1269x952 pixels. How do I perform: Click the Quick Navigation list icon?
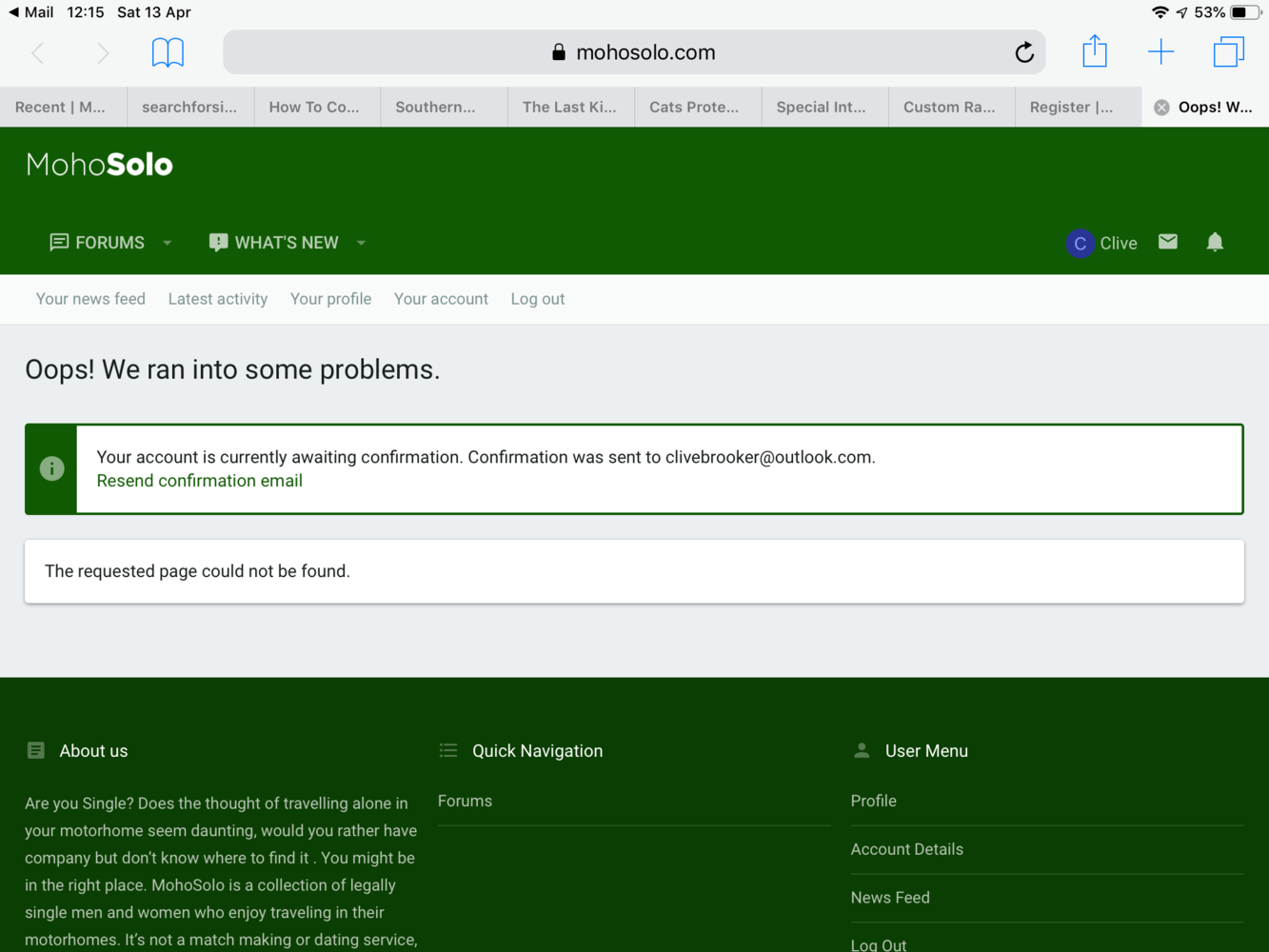(x=448, y=750)
